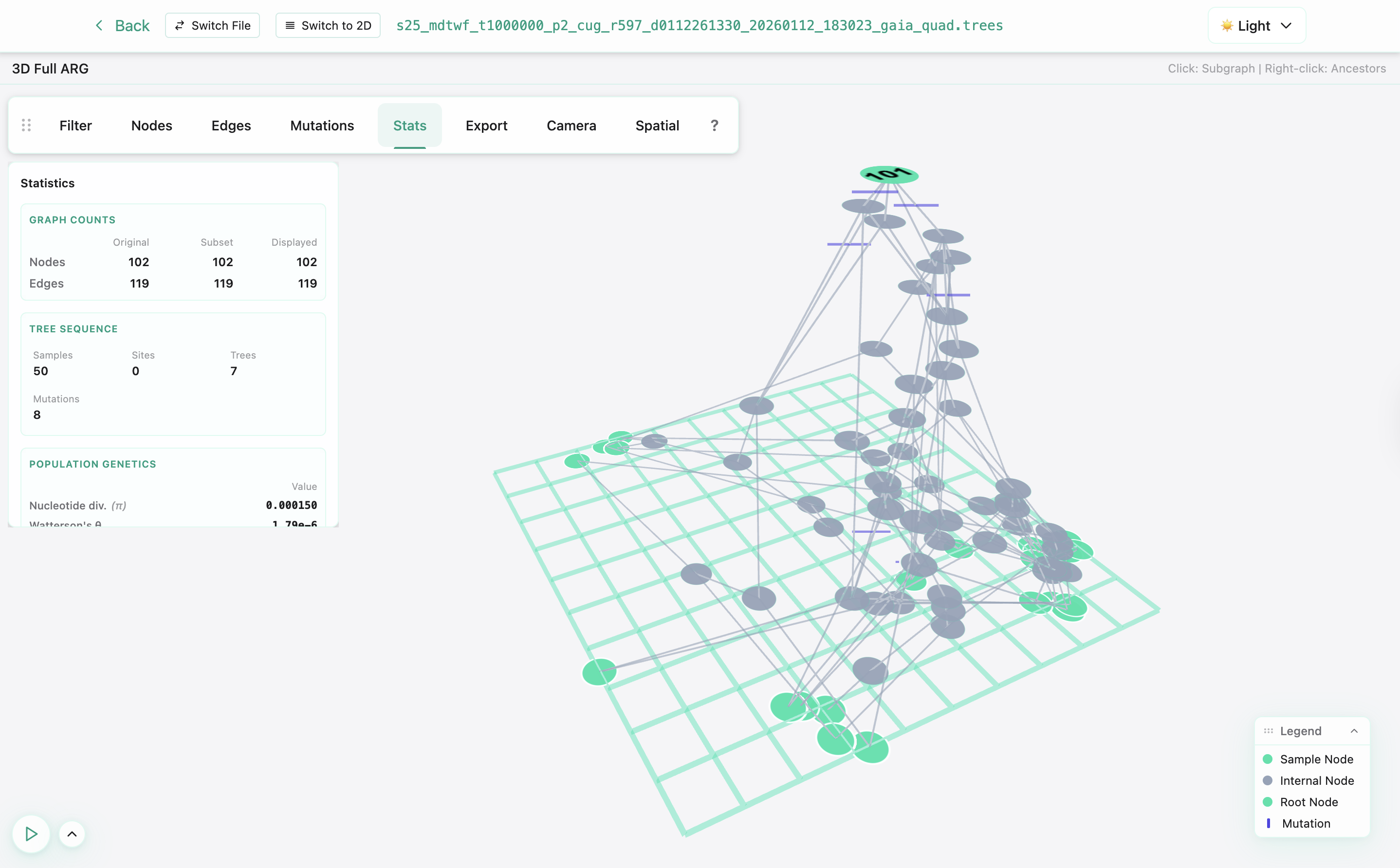Expand the playback controls chevron
The height and width of the screenshot is (868, 1400).
[72, 833]
